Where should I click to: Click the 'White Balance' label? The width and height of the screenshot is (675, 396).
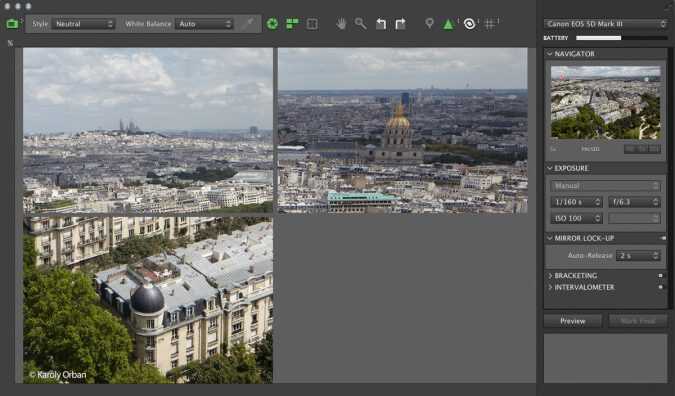pos(148,24)
